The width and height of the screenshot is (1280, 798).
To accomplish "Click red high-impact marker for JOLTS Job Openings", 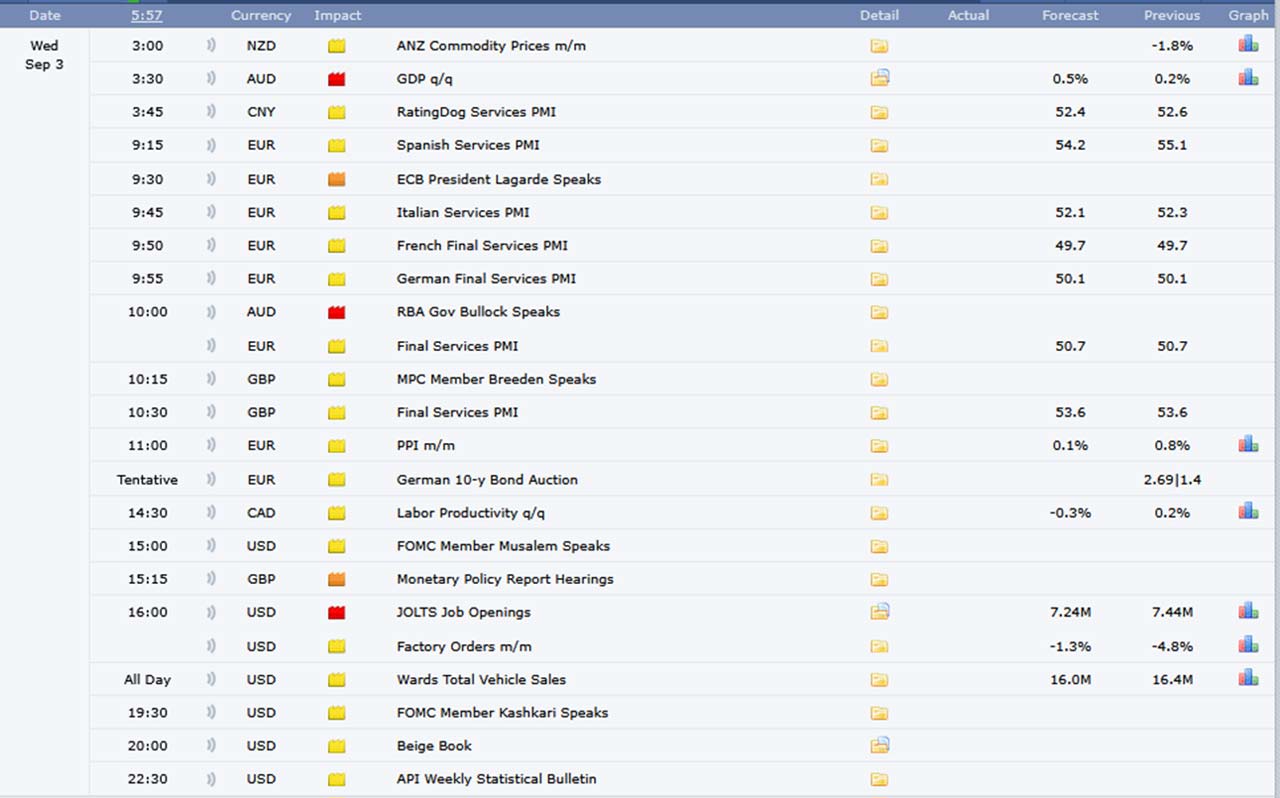I will point(336,612).
